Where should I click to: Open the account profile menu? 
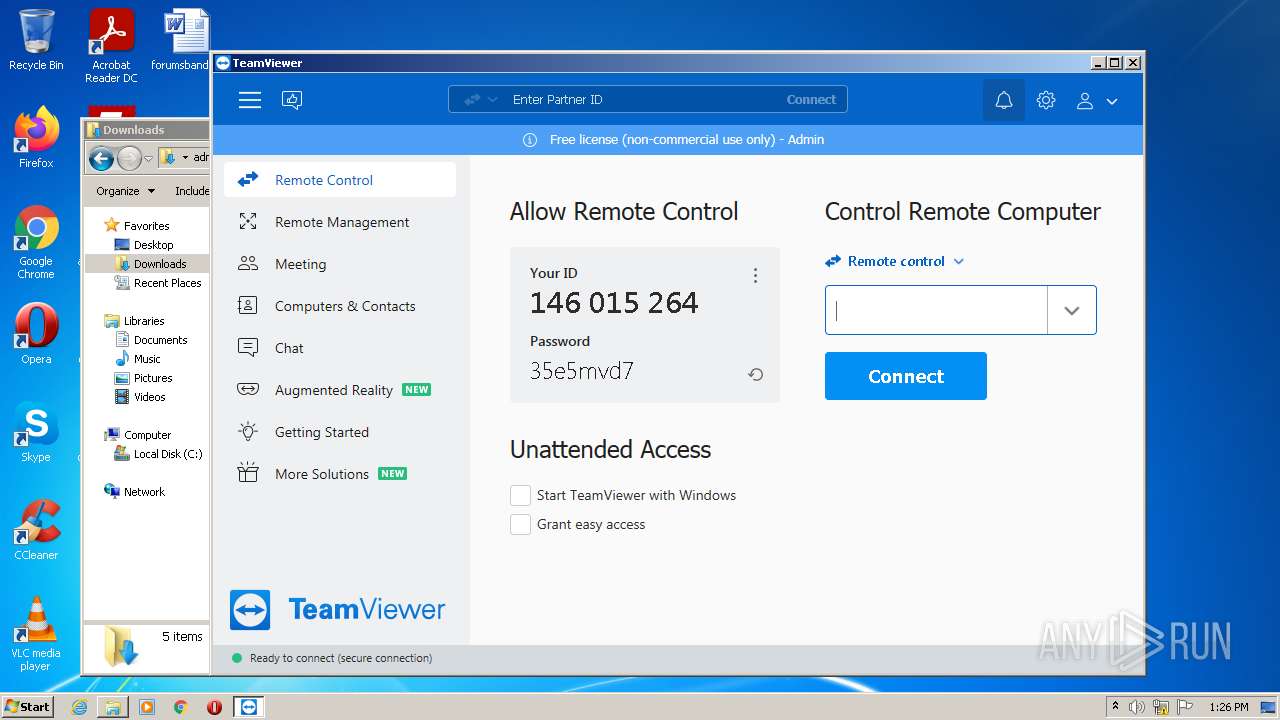1096,100
